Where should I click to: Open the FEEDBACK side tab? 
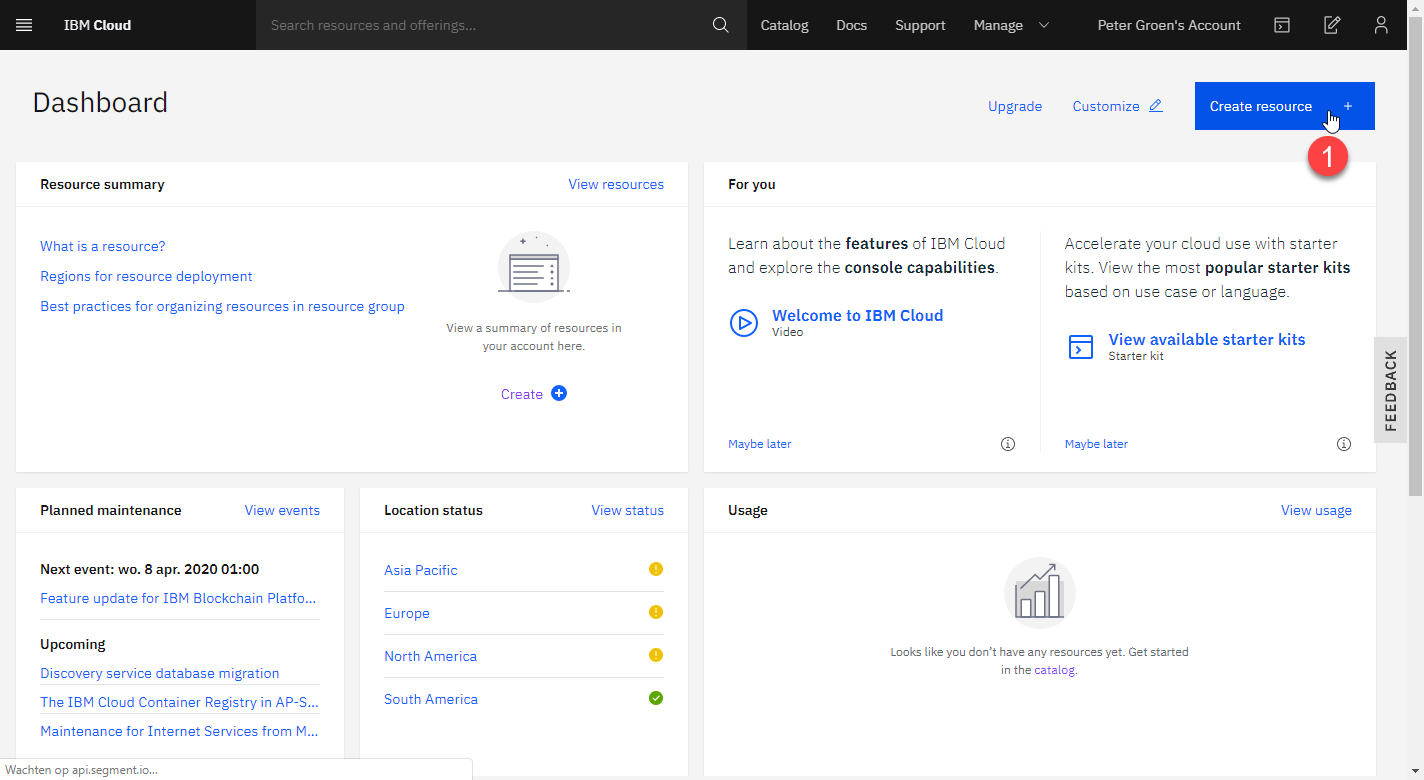tap(1390, 390)
